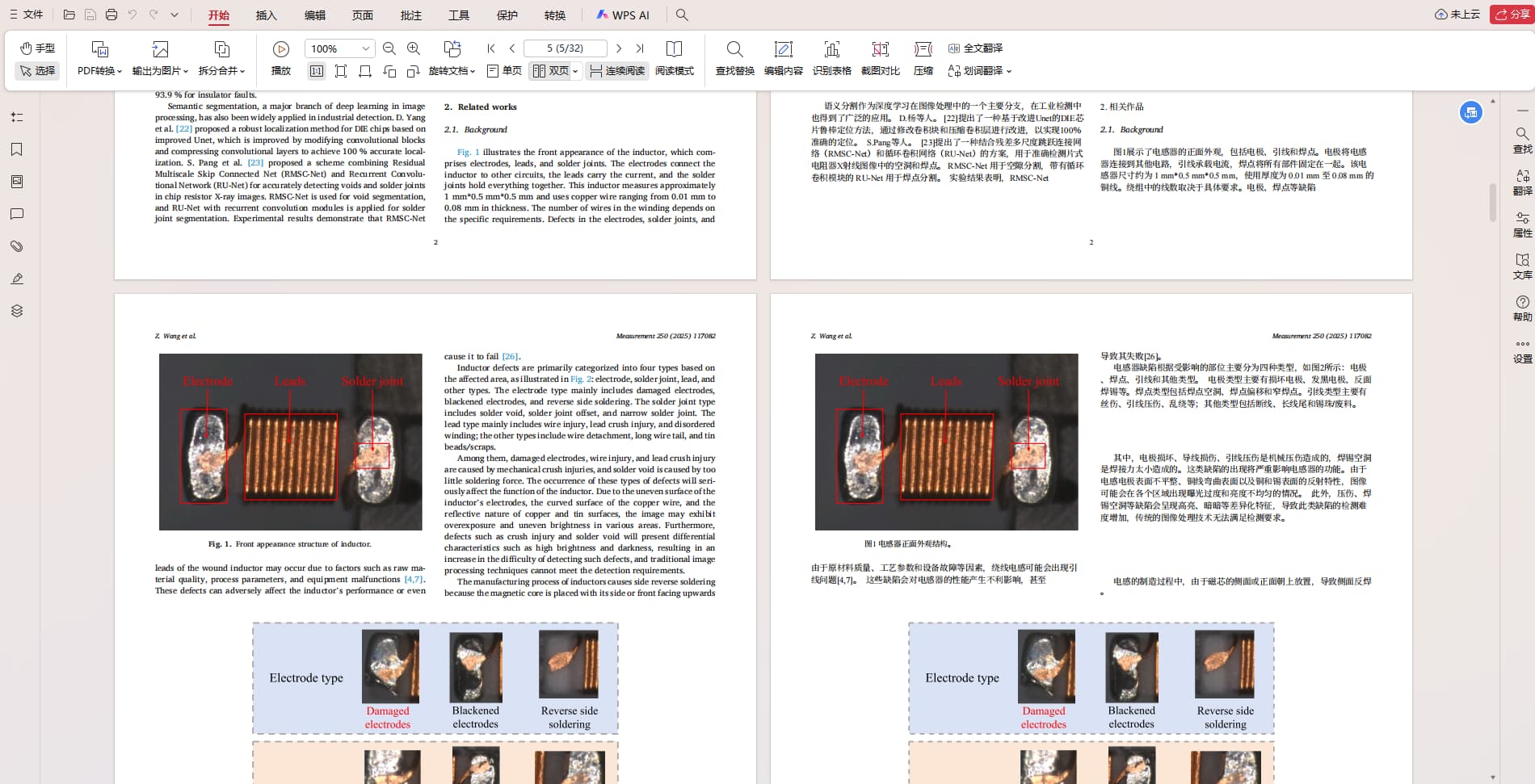Image resolution: width=1535 pixels, height=784 pixels.
Task: Click the zoom in magnifier icon
Action: [414, 48]
